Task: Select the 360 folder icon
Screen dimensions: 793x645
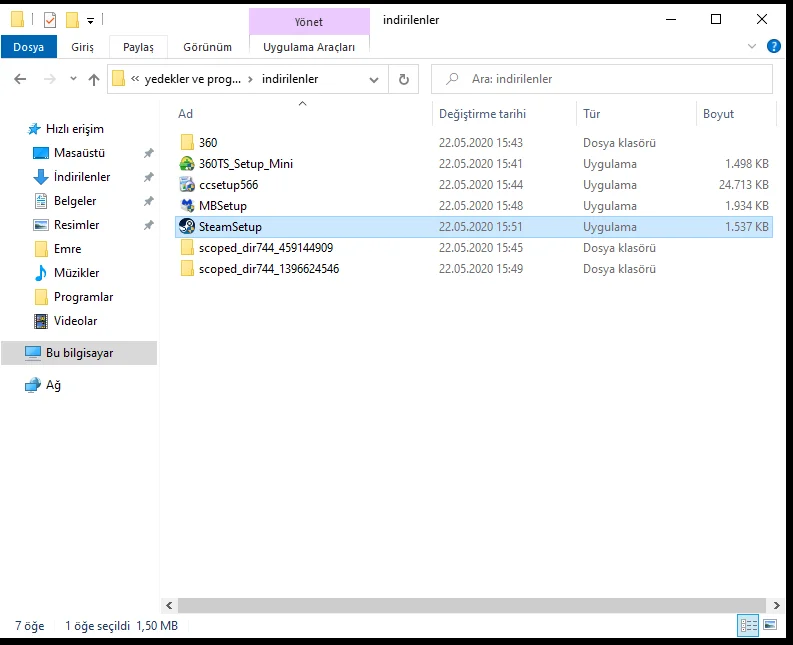Action: pyautogui.click(x=187, y=142)
